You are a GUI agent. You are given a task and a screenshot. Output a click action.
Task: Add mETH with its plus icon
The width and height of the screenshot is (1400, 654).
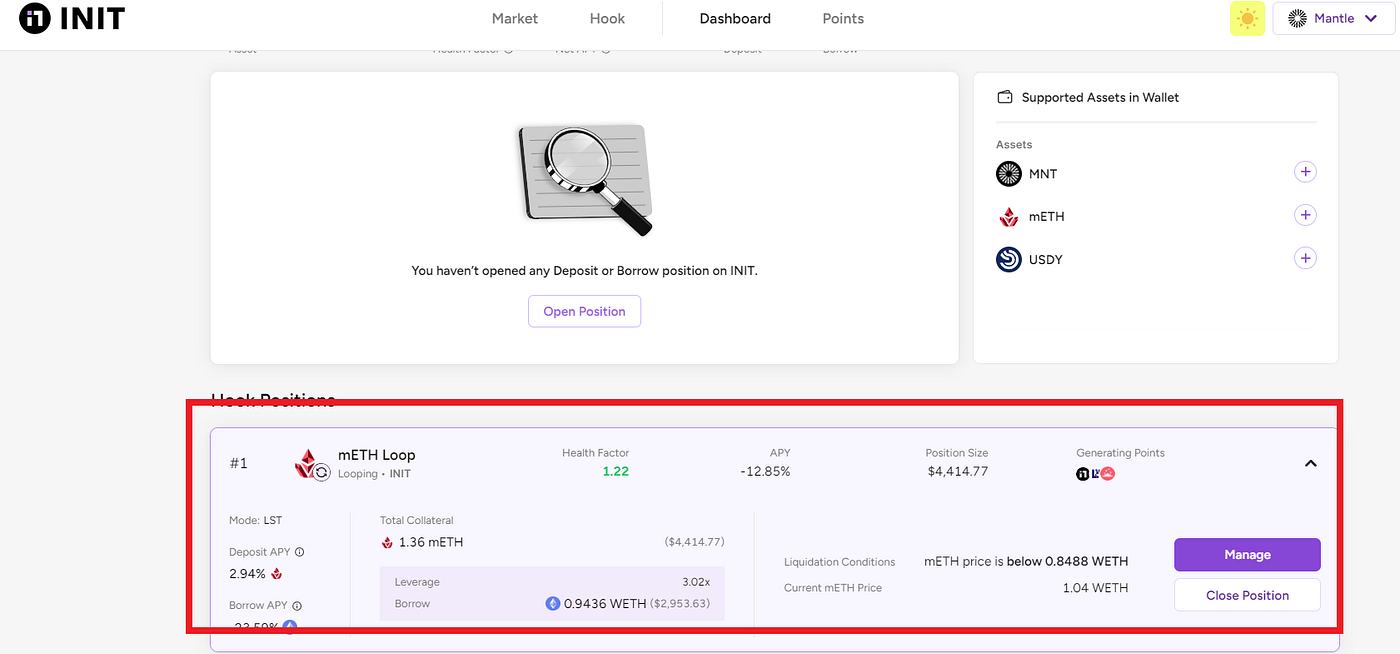[x=1305, y=215]
